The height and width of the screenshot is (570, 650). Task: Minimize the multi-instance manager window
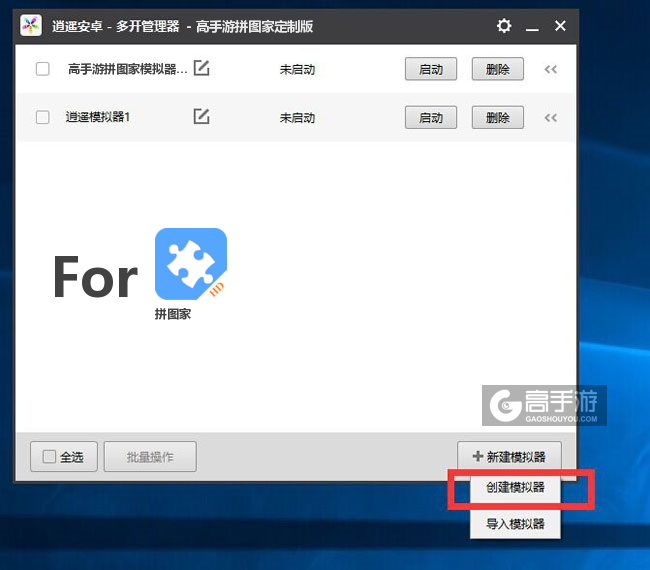click(x=532, y=25)
